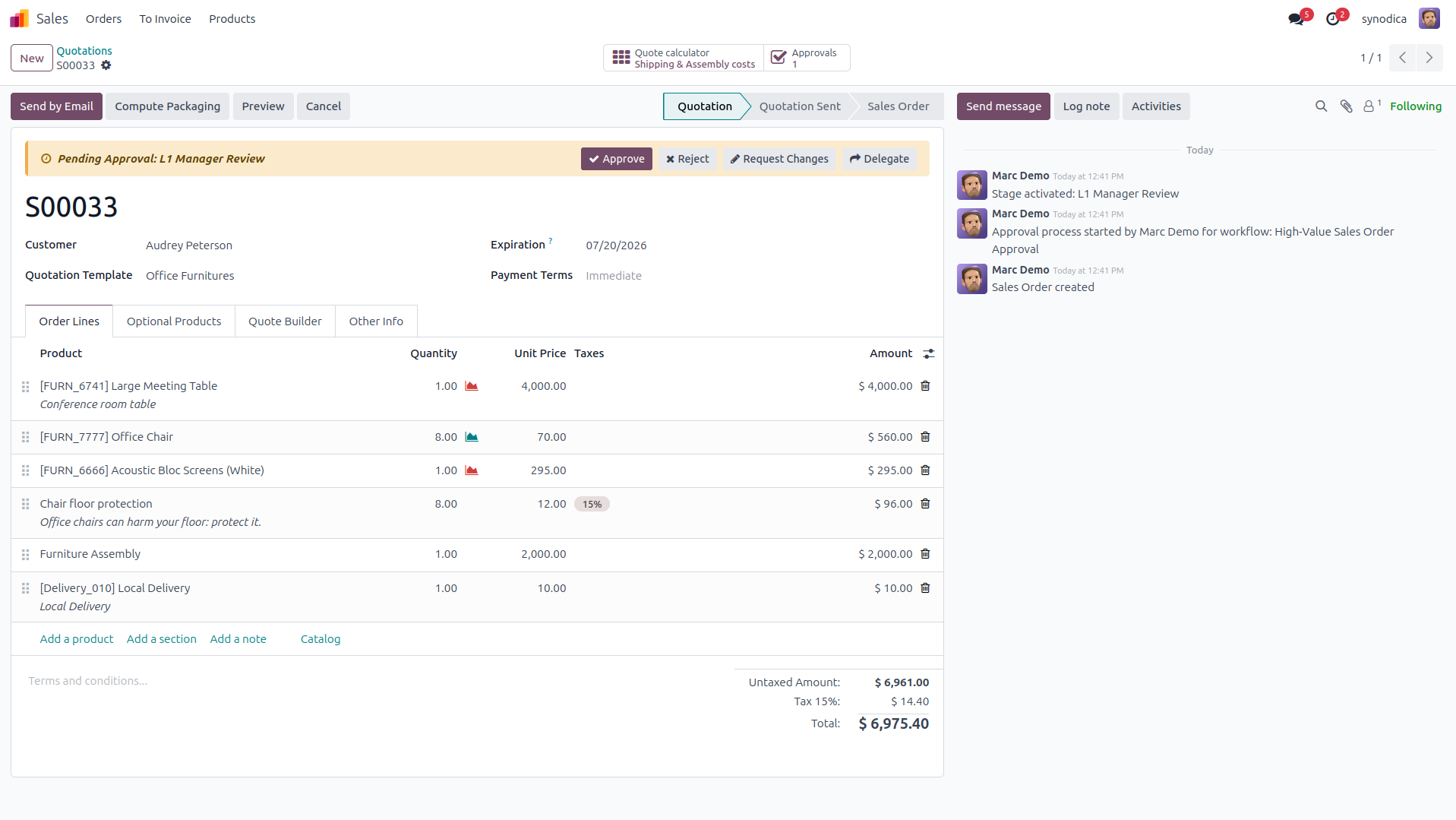The width and height of the screenshot is (1456, 820).
Task: Click the green forecast chart icon for Office Chair
Action: (472, 437)
